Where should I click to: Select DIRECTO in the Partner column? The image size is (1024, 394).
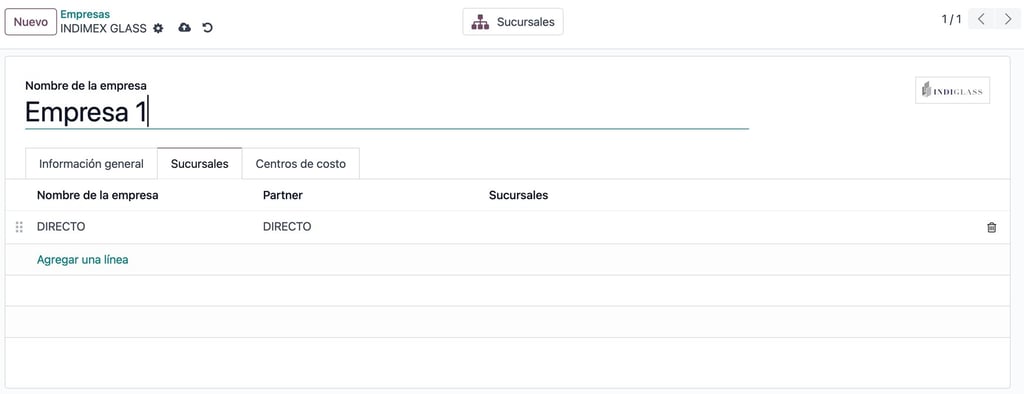(287, 227)
